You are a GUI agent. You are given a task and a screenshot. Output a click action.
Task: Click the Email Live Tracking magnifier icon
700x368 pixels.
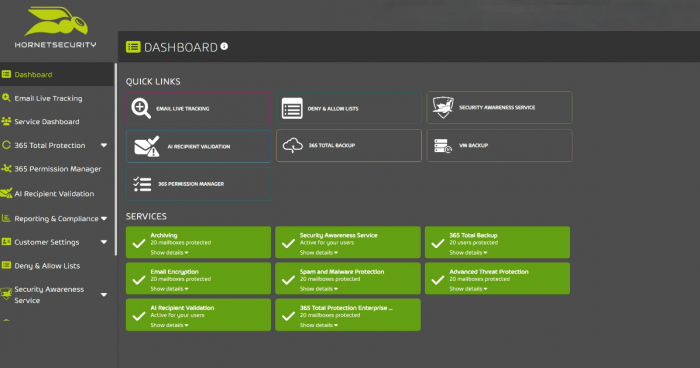click(x=141, y=109)
